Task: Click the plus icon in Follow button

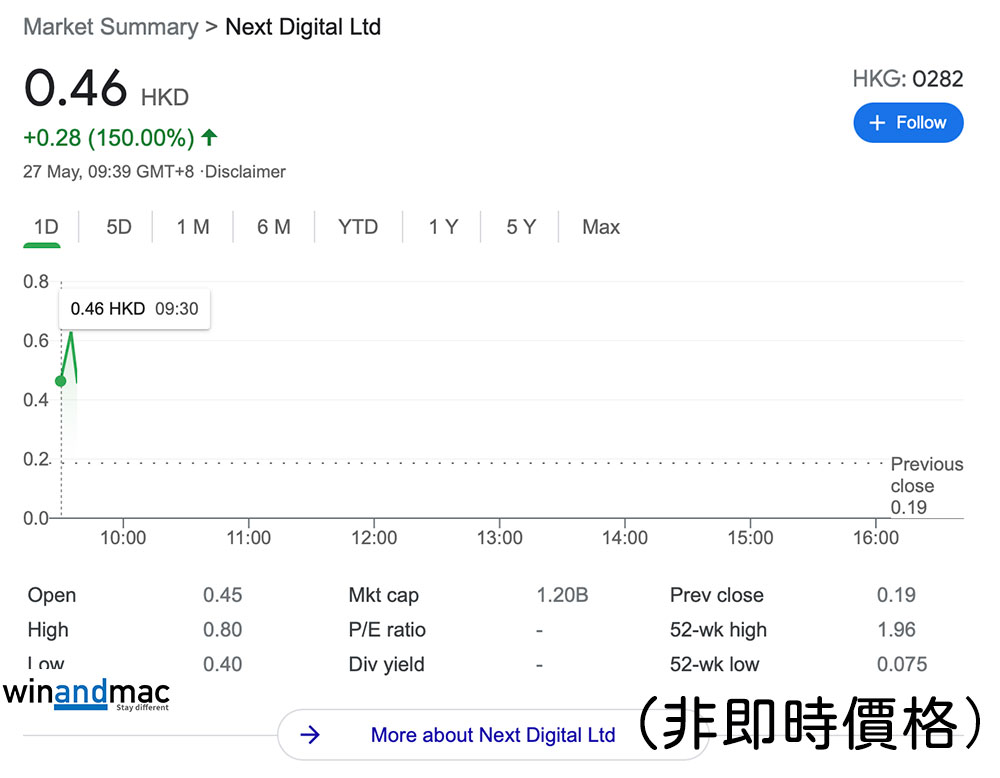Action: coord(877,123)
